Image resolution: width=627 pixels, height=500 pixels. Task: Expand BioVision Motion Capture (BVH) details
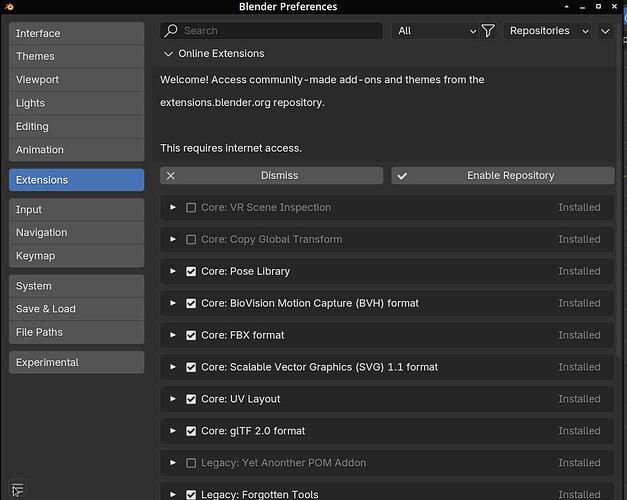tap(173, 303)
